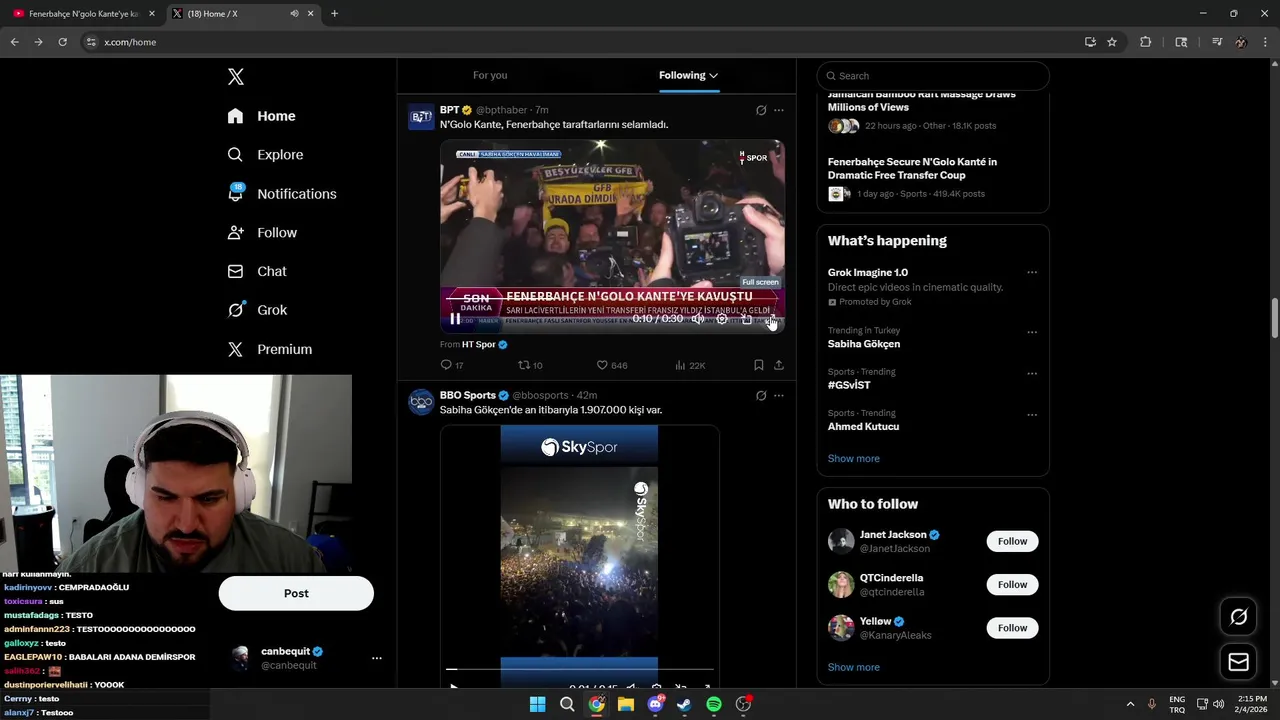Show hidden system tray icons

[x=1130, y=704]
